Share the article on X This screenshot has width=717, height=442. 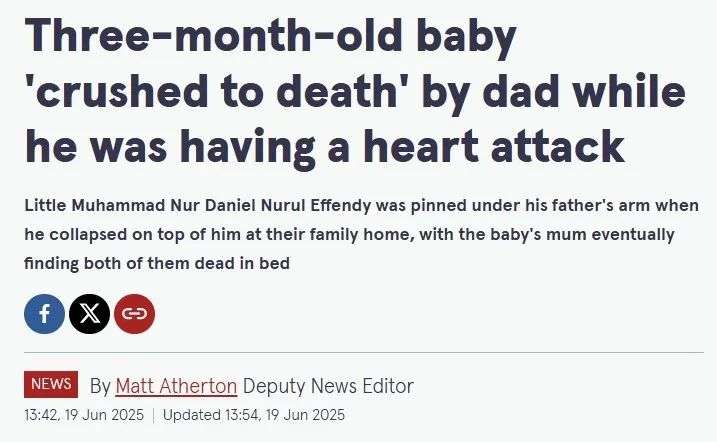(90, 314)
